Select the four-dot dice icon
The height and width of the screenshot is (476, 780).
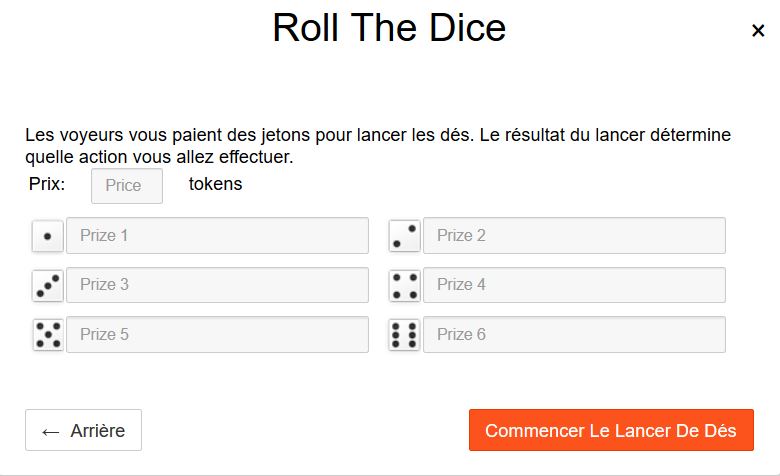[x=404, y=285]
